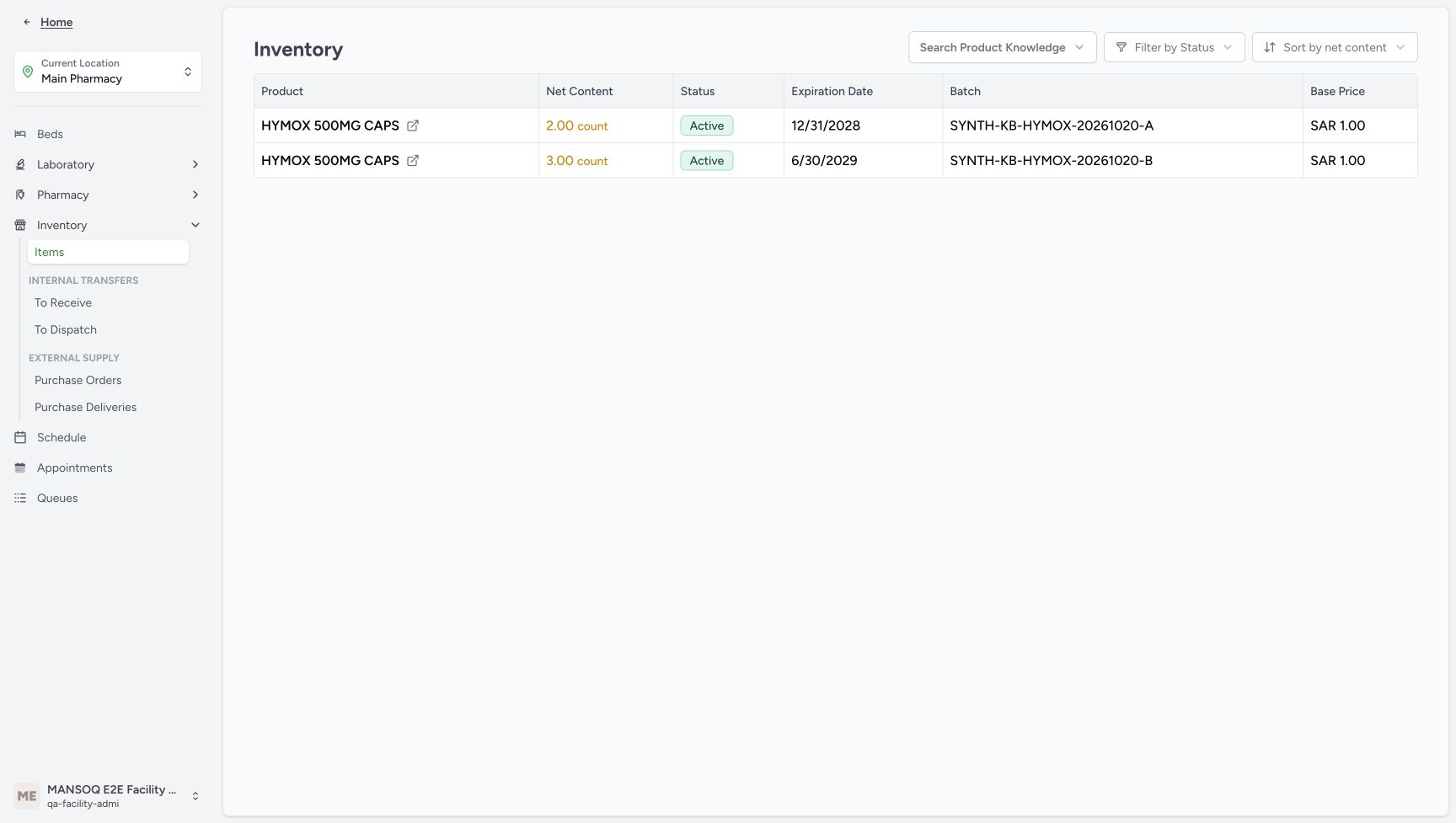The height and width of the screenshot is (823, 1456).
Task: Collapse the Inventory menu chevron
Action: [195, 225]
